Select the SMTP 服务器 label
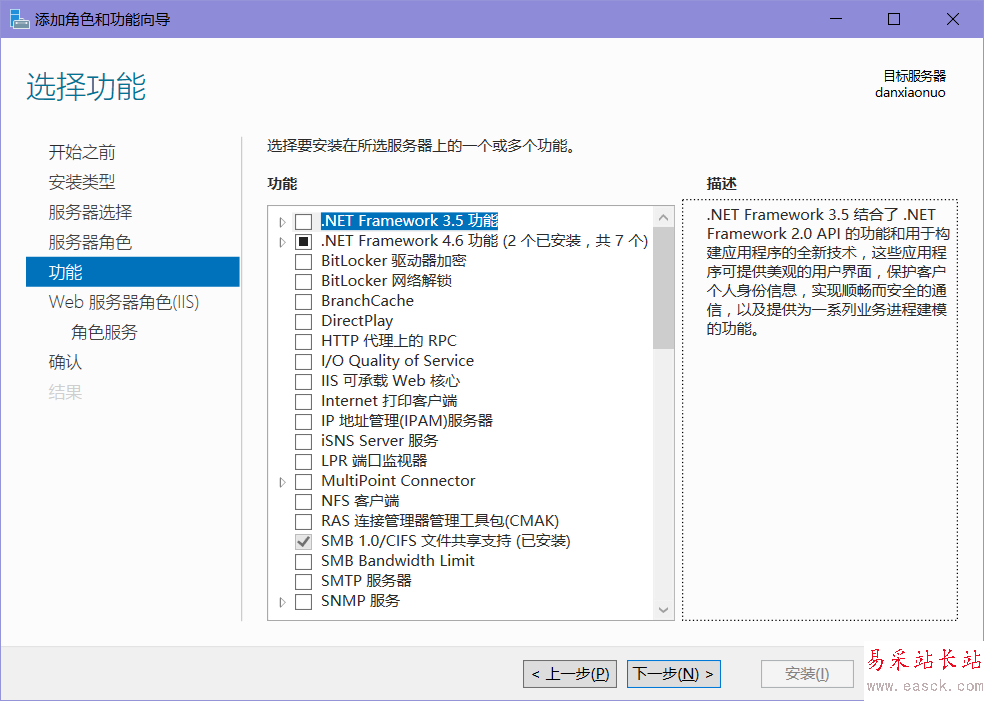 pyautogui.click(x=366, y=581)
